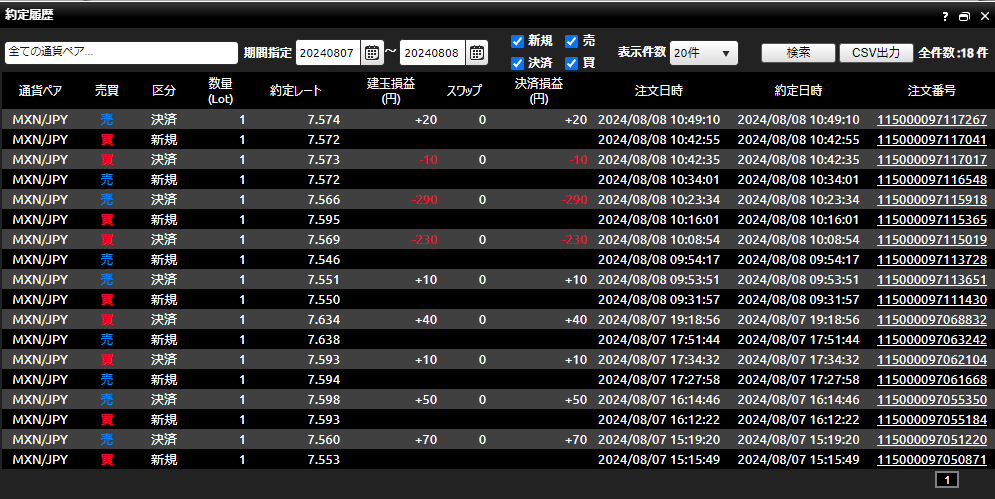Click the end date field 20240808
The height and width of the screenshot is (499, 995).
(x=432, y=53)
